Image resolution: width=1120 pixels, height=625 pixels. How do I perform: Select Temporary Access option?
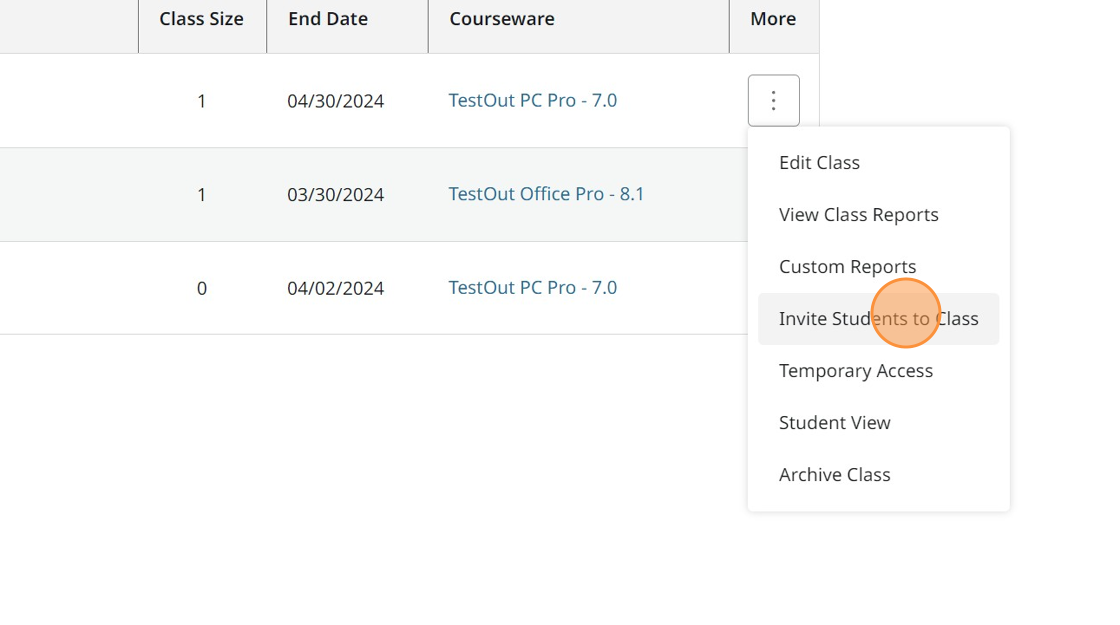click(x=855, y=370)
